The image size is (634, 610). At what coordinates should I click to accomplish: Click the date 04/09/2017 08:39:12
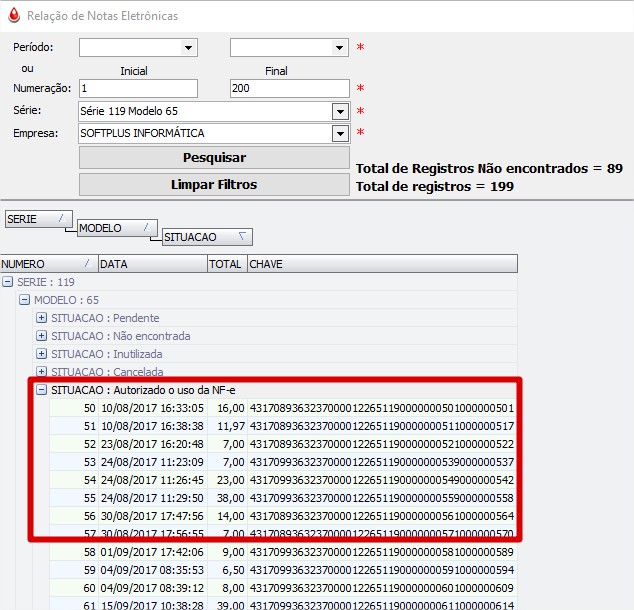coord(152,588)
